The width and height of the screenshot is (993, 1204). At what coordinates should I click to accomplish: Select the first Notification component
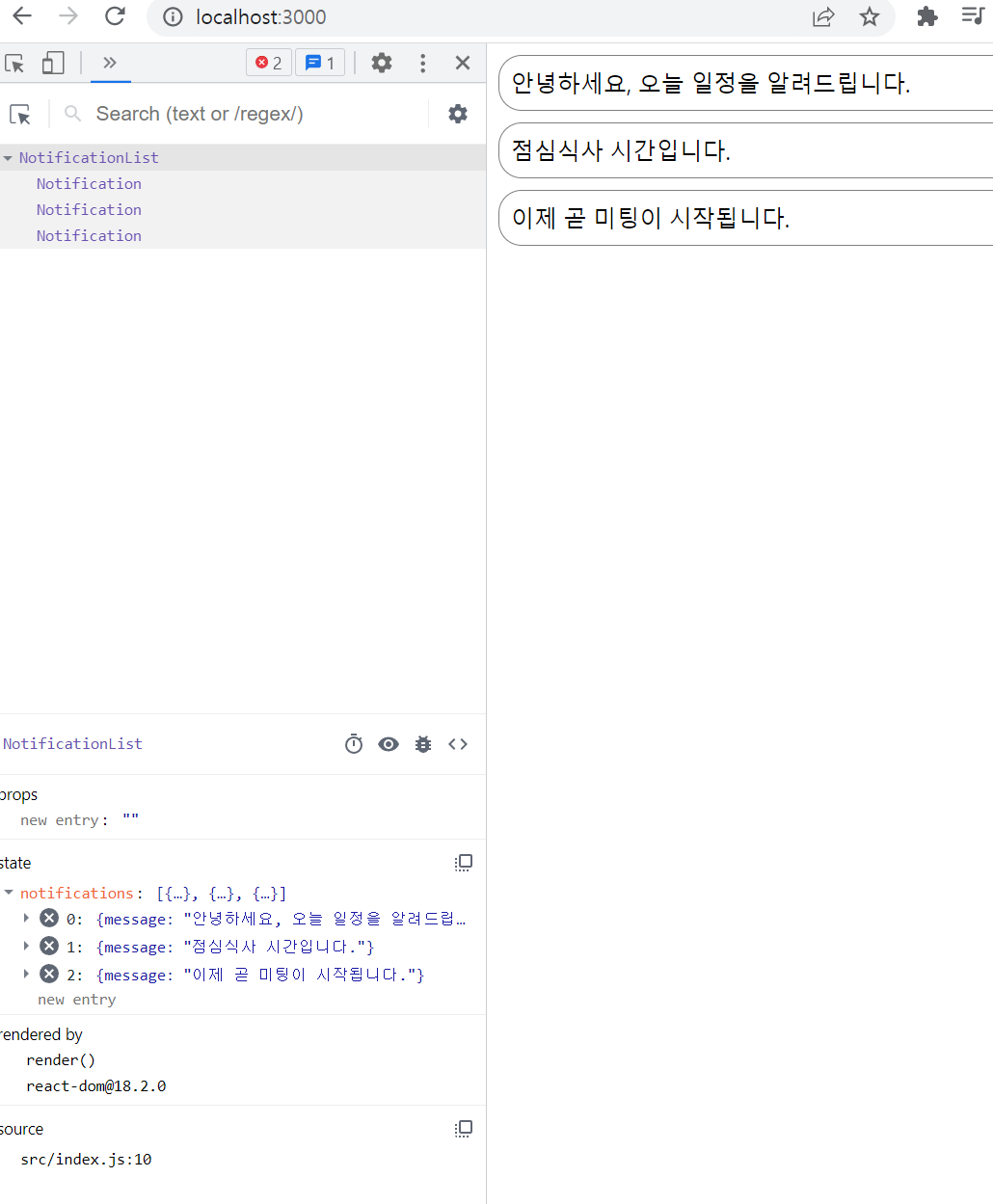(x=89, y=184)
